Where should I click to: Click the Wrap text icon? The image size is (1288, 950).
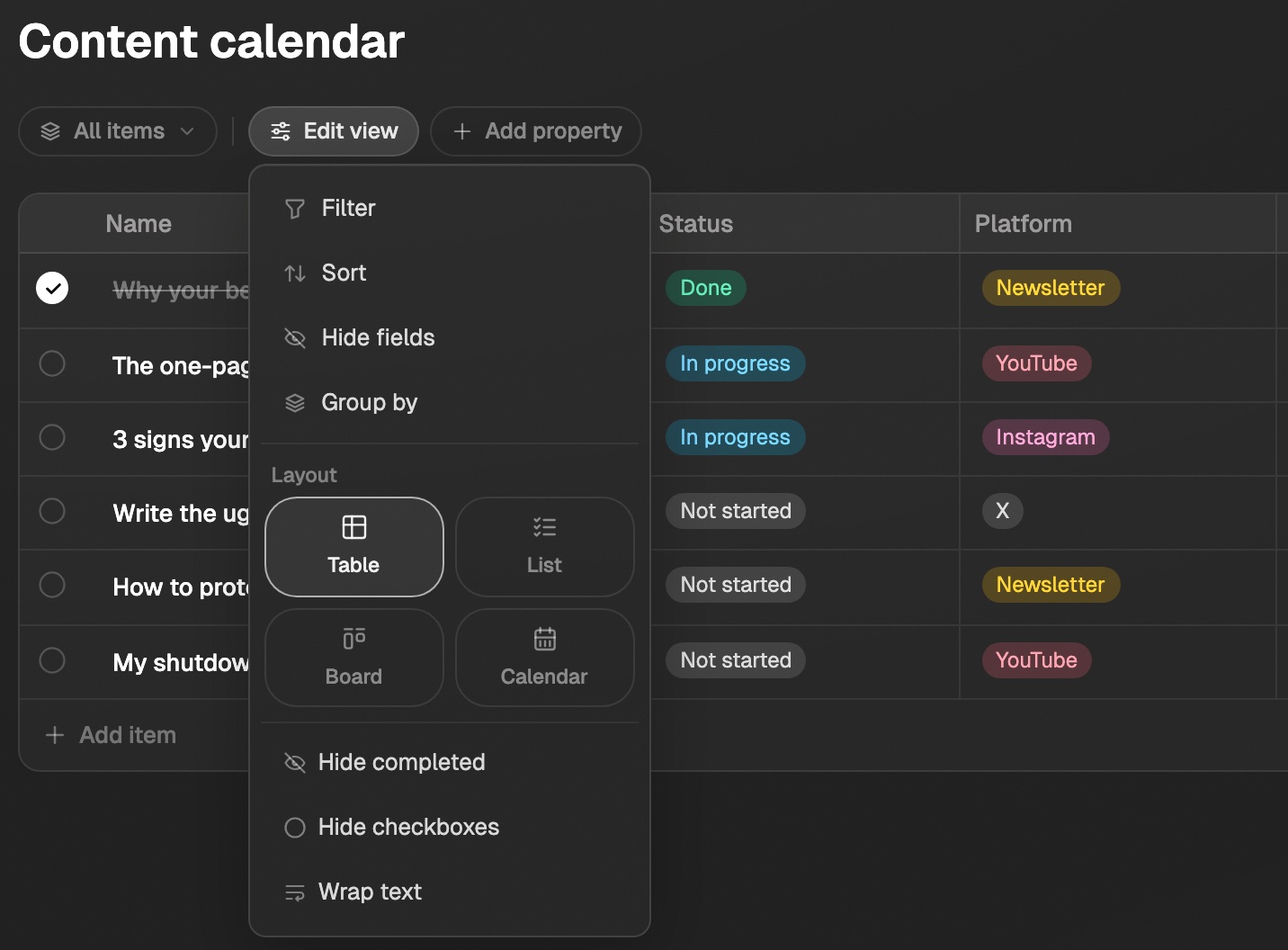coord(295,892)
